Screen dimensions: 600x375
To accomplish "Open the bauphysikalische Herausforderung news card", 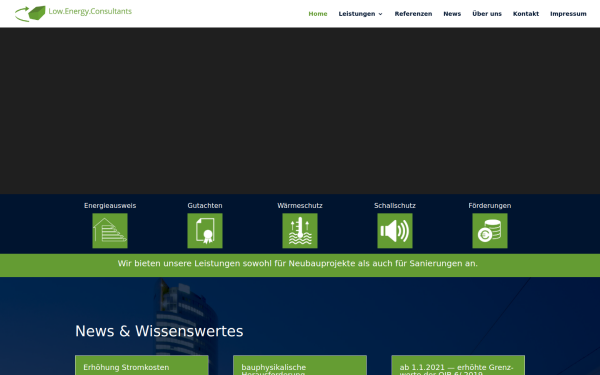I will click(x=300, y=365).
